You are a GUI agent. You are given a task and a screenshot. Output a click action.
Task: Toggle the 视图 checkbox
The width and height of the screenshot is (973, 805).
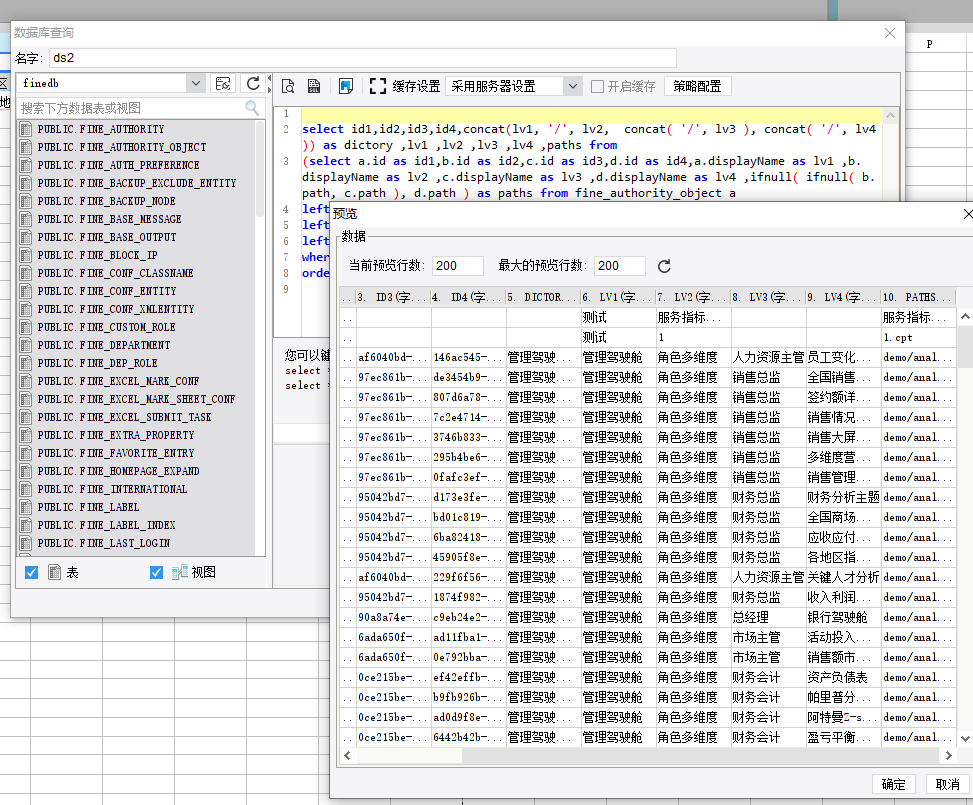coord(156,572)
